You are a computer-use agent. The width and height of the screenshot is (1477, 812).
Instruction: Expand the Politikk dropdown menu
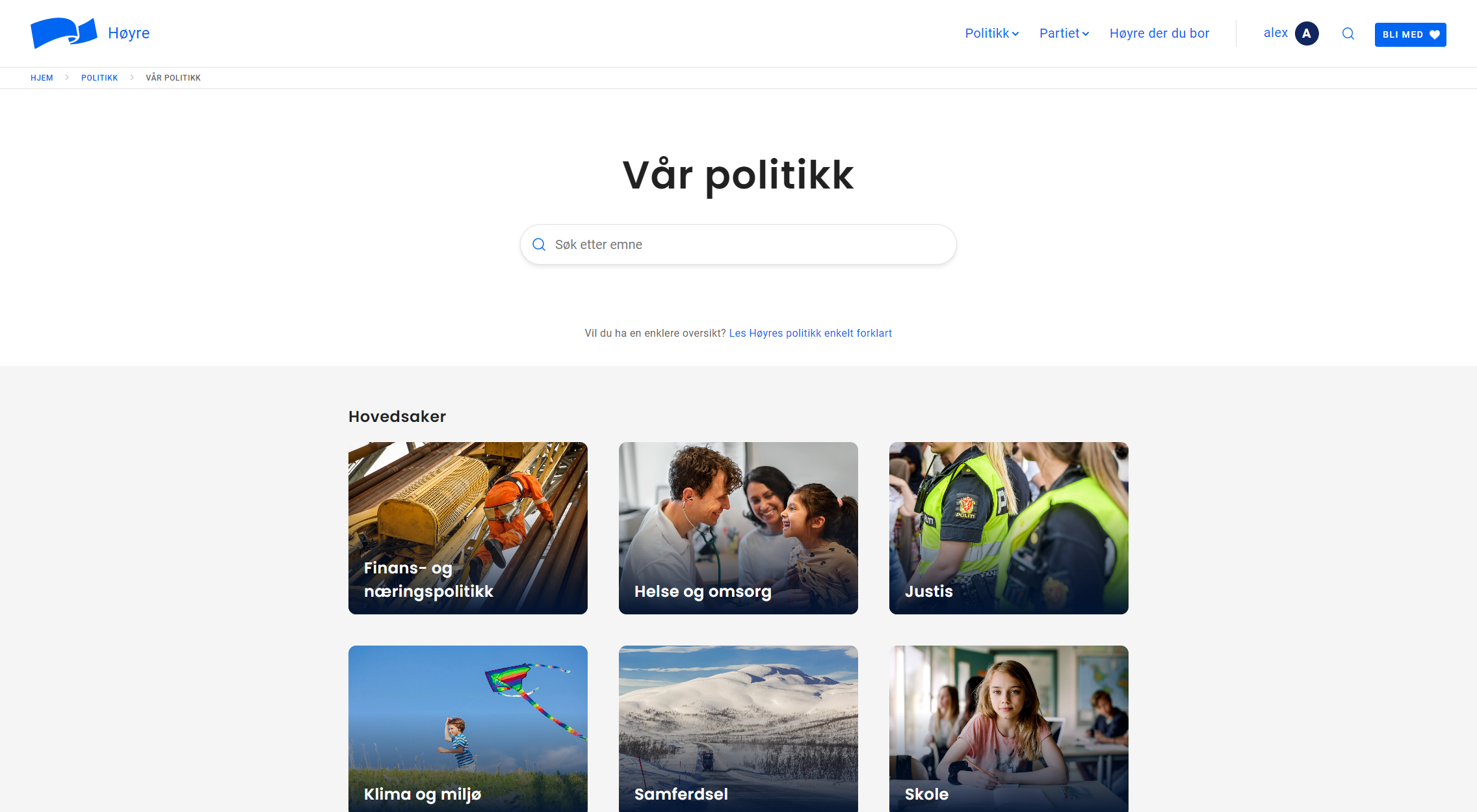pyautogui.click(x=991, y=34)
